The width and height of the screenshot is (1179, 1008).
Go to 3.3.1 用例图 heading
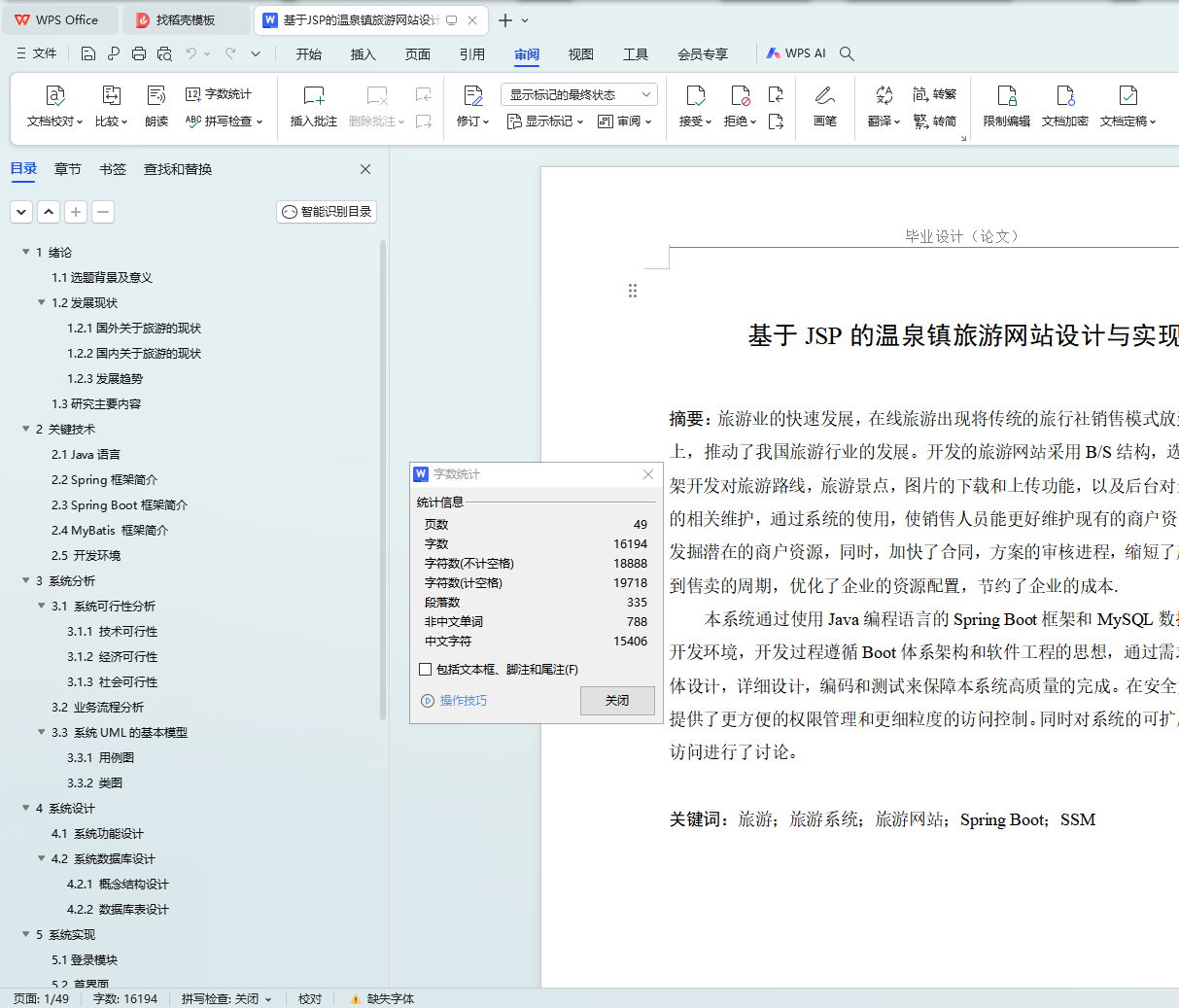click(x=101, y=757)
